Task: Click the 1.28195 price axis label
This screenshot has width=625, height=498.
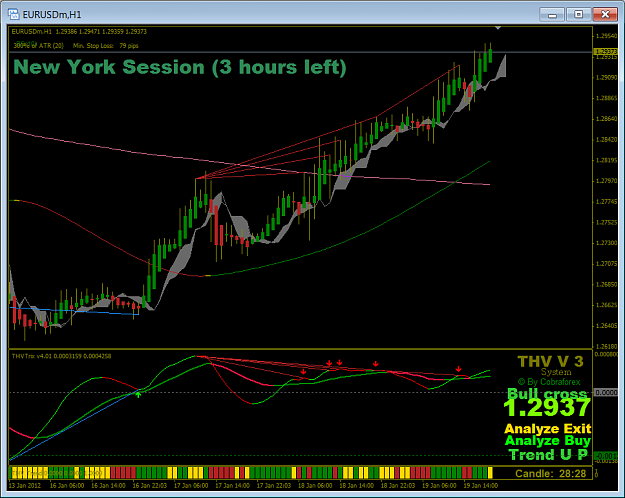Action: click(x=606, y=160)
